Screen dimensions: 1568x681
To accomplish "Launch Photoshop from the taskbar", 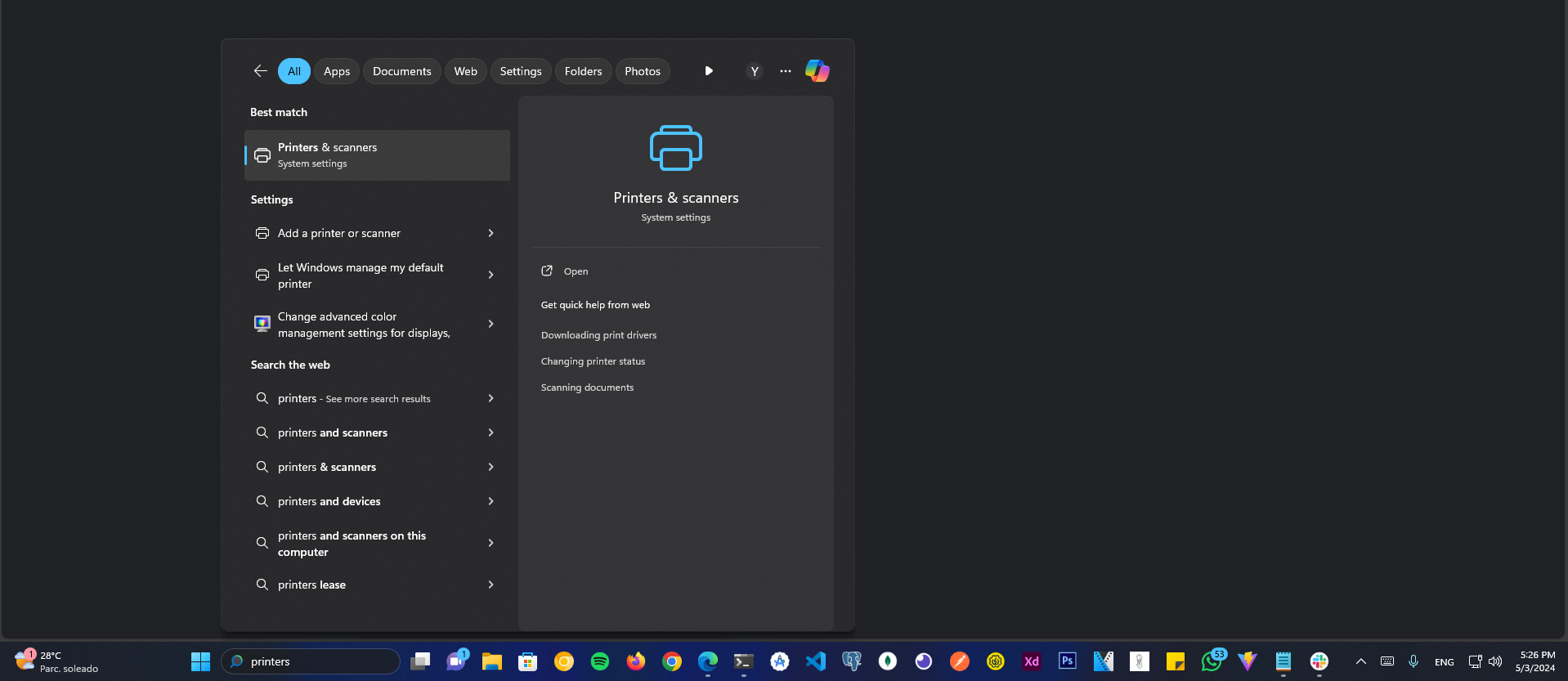I will click(1068, 661).
